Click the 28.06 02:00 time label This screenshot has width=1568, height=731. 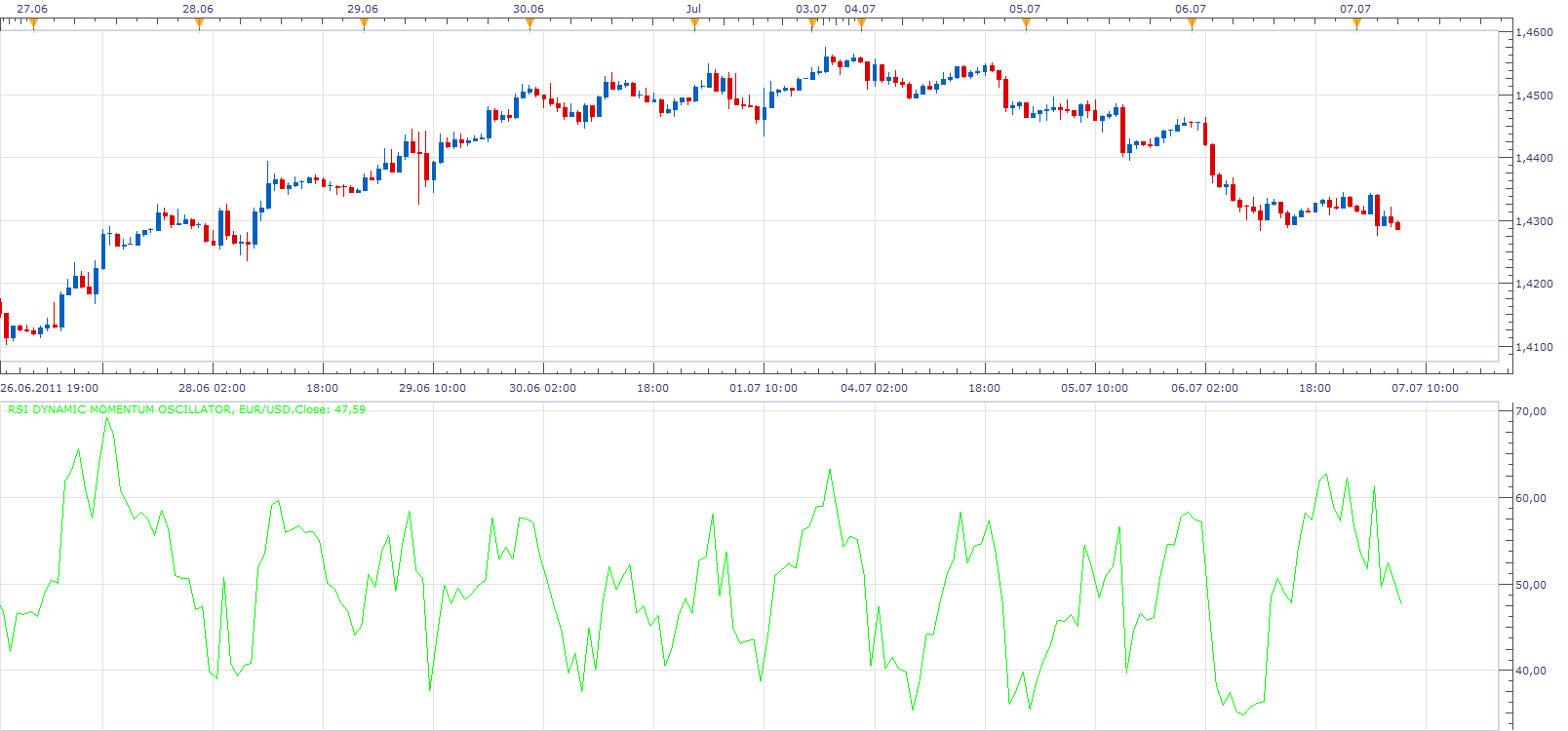(x=213, y=388)
